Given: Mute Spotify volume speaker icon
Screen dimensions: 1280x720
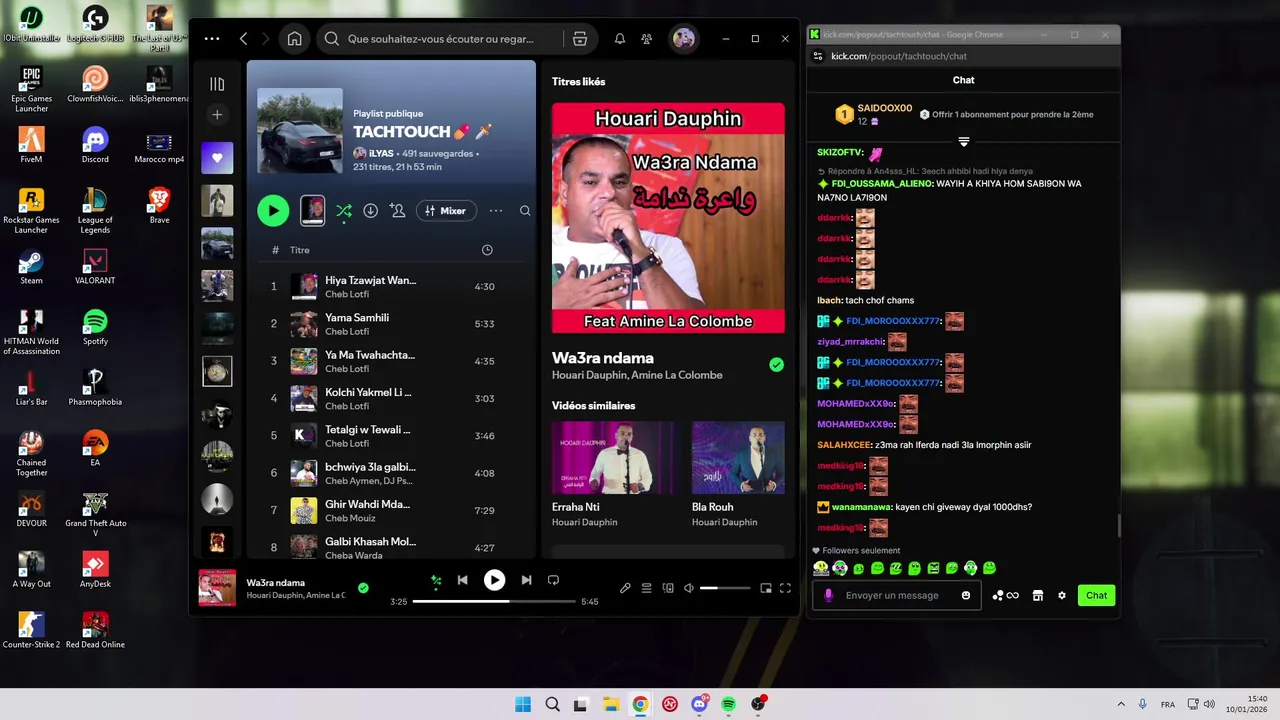Looking at the screenshot, I should tap(689, 588).
